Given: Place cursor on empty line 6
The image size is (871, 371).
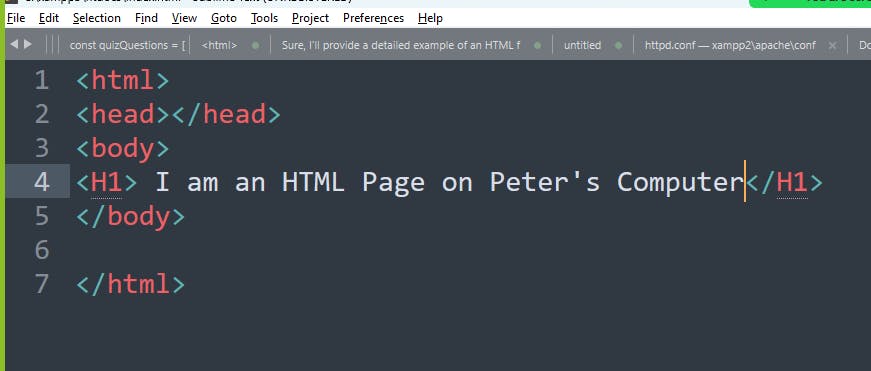Looking at the screenshot, I should coord(444,250).
